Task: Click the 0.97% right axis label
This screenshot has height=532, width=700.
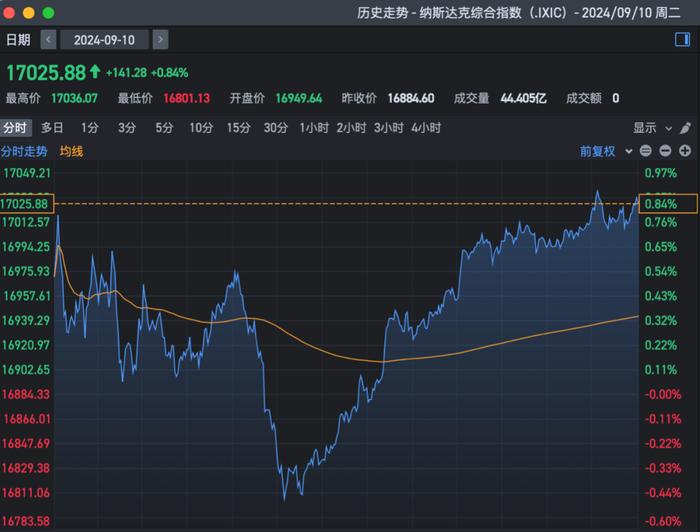Action: [661, 173]
